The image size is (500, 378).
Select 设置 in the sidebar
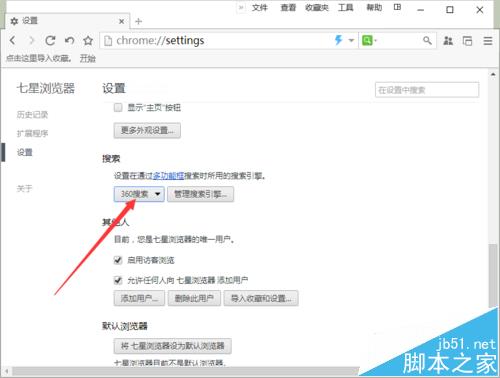(x=25, y=152)
